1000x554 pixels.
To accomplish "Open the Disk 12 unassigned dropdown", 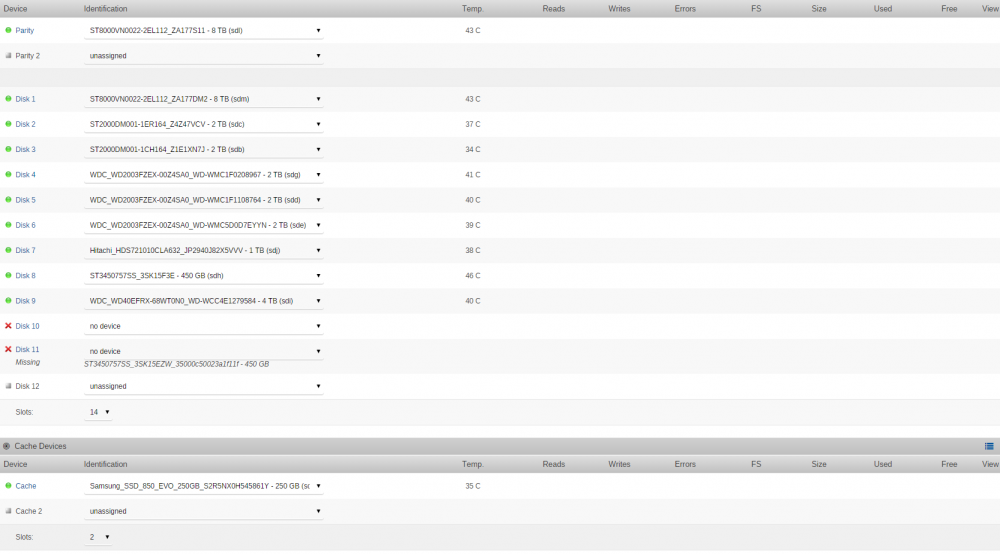I will [204, 386].
